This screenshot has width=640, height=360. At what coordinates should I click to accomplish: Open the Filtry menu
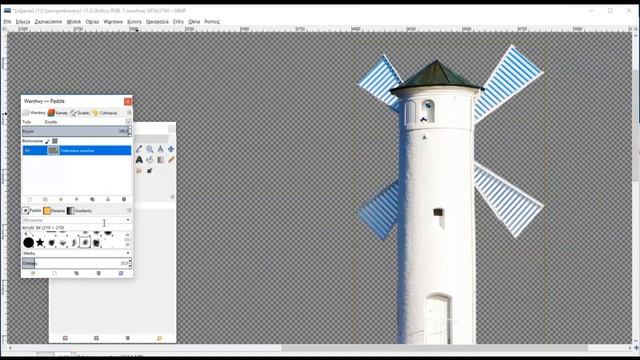(178, 22)
